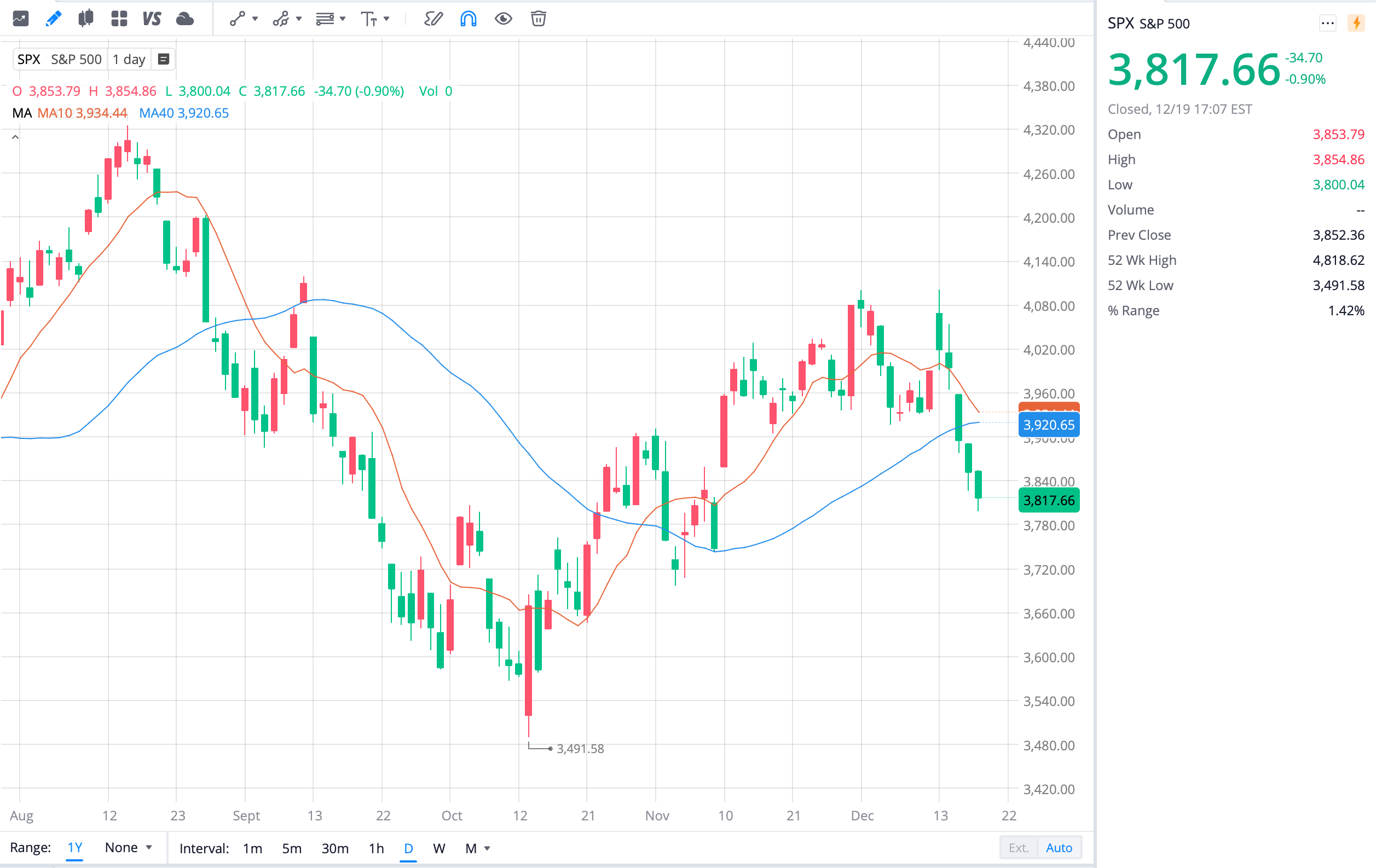Switch interval to Weekly tab
This screenshot has width=1376, height=868.
(439, 848)
